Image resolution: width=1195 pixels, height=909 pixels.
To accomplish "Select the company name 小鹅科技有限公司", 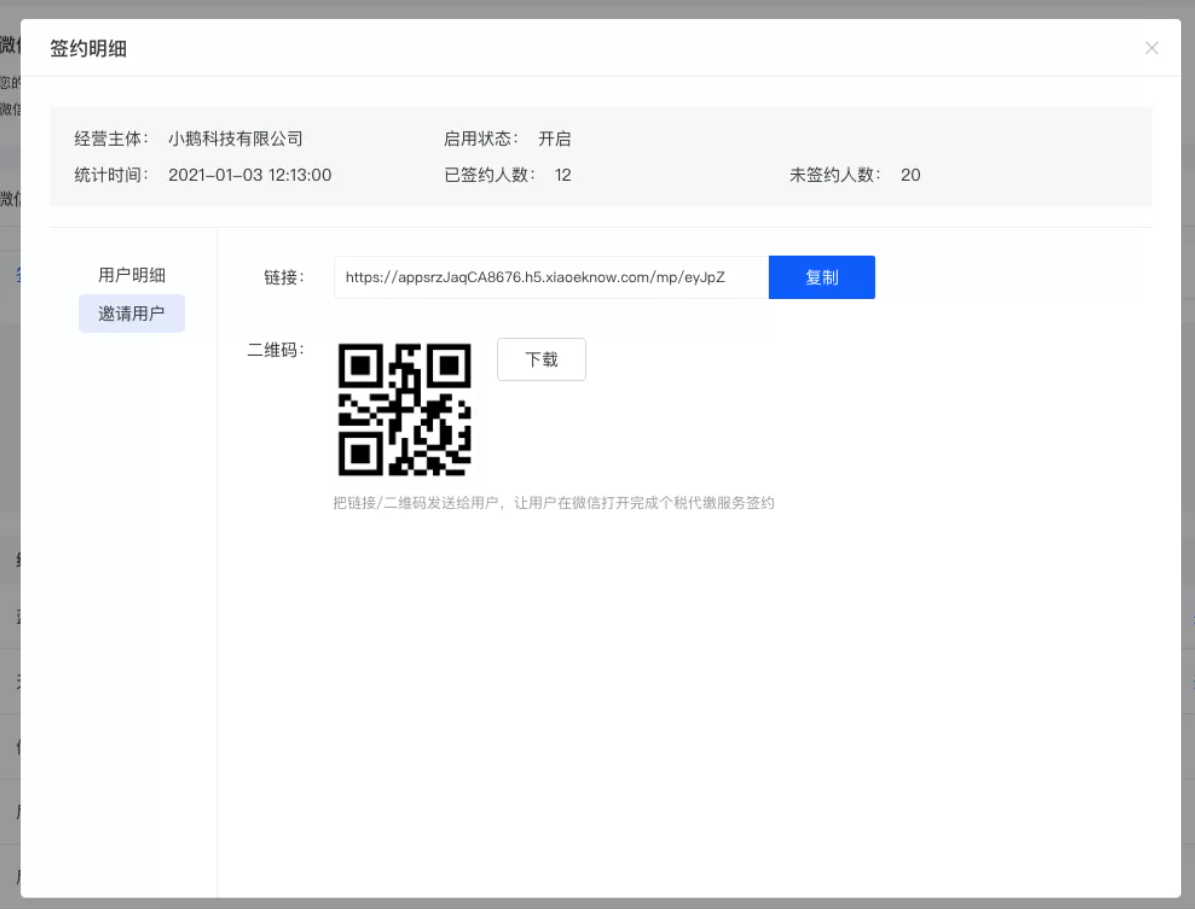I will pos(235,139).
